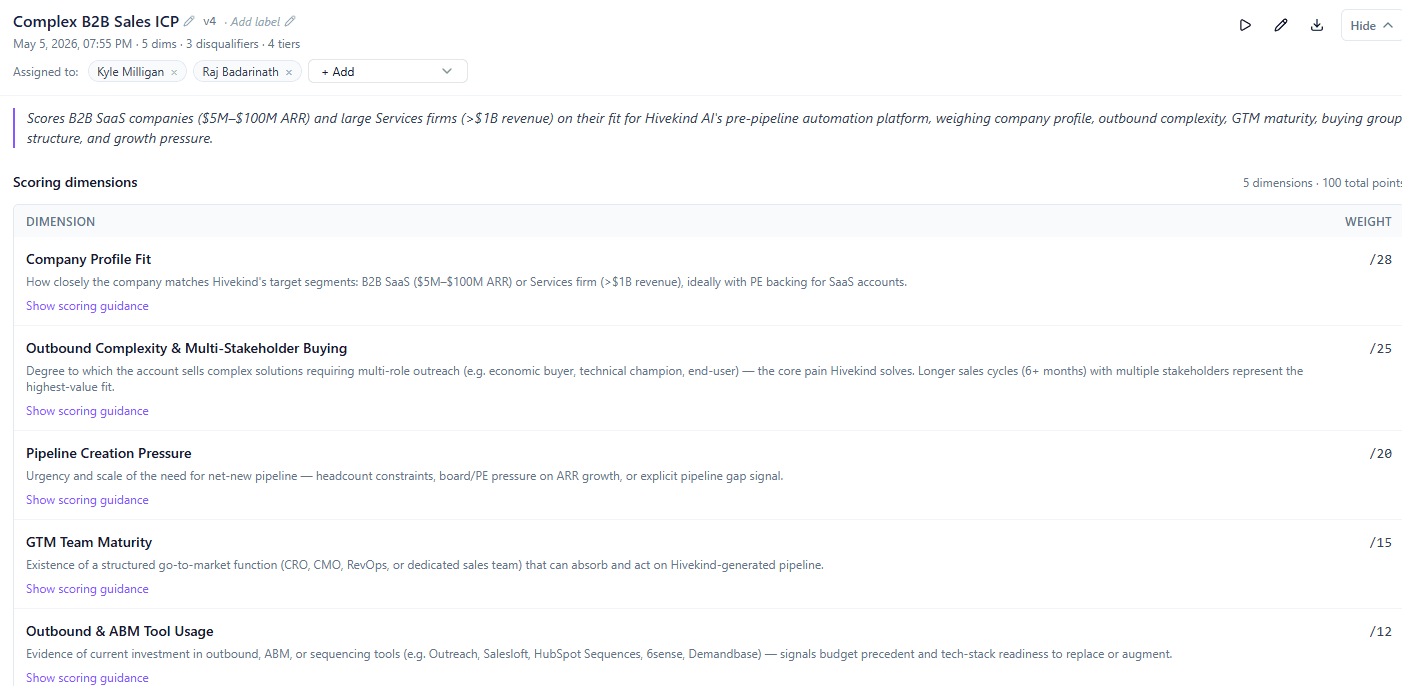Show scoring guidance for Outbound Complexity & Multi-Stakeholder Buying
The width and height of the screenshot is (1402, 686).
[87, 411]
